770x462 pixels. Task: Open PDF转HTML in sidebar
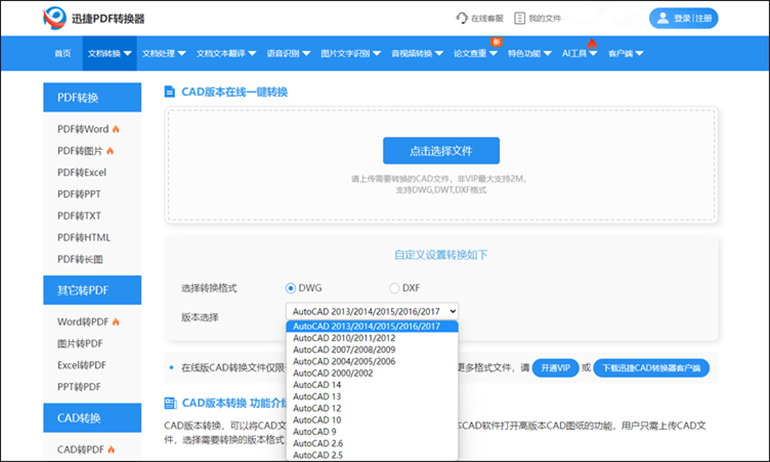84,238
